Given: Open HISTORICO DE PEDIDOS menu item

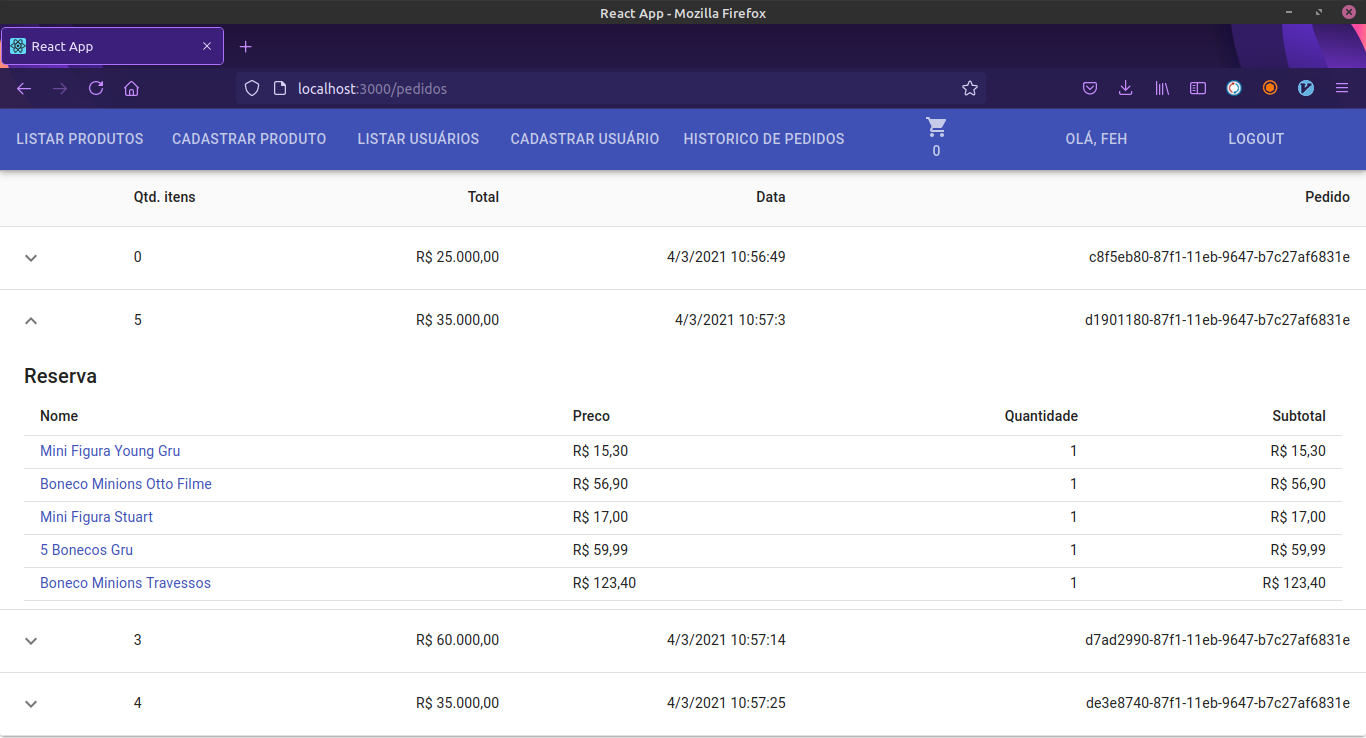Looking at the screenshot, I should coord(764,139).
